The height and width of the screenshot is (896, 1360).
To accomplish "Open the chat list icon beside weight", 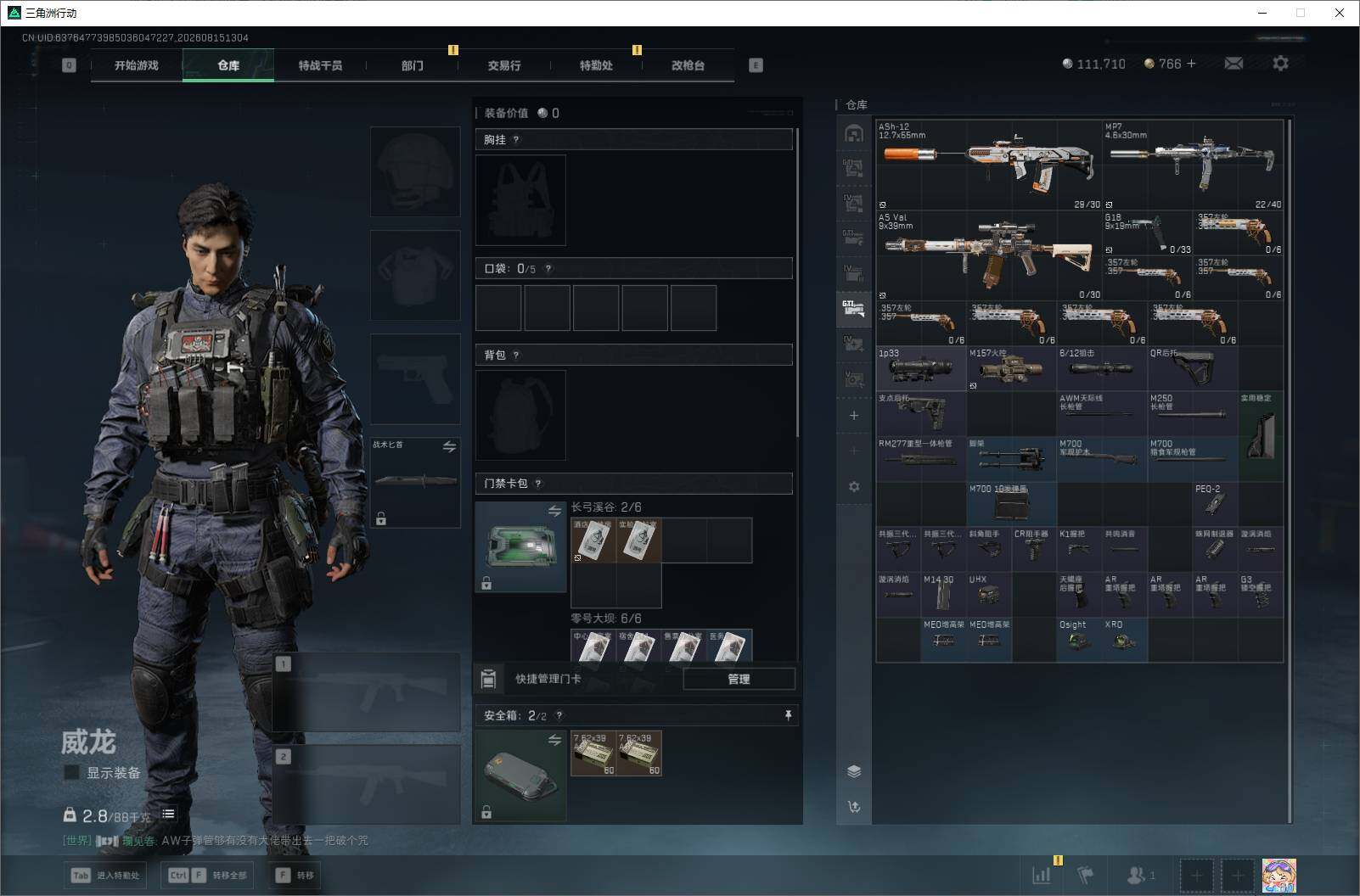I will pos(168,814).
